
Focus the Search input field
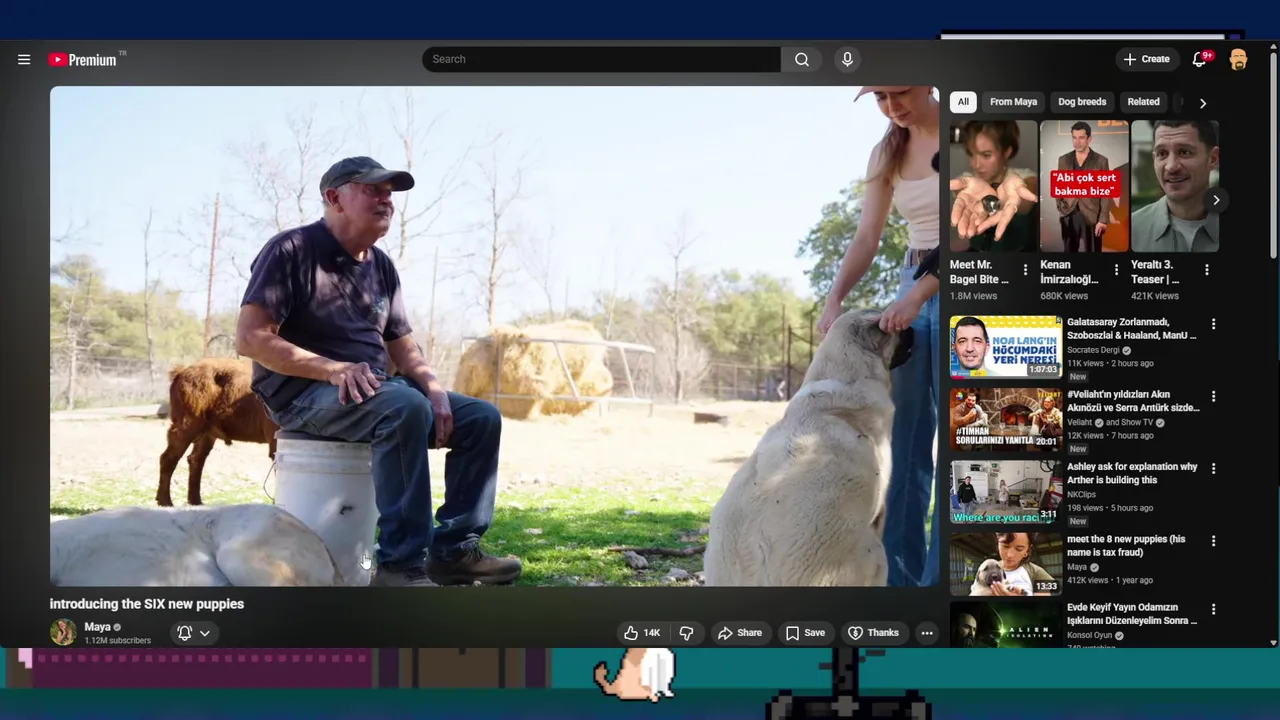coord(601,59)
